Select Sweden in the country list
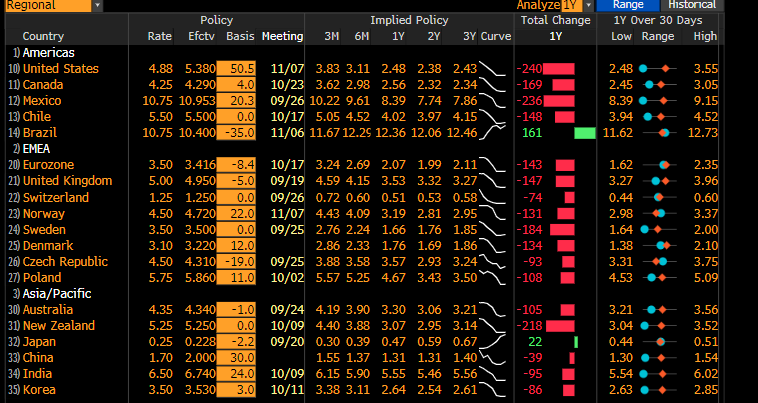 pyautogui.click(x=44, y=229)
